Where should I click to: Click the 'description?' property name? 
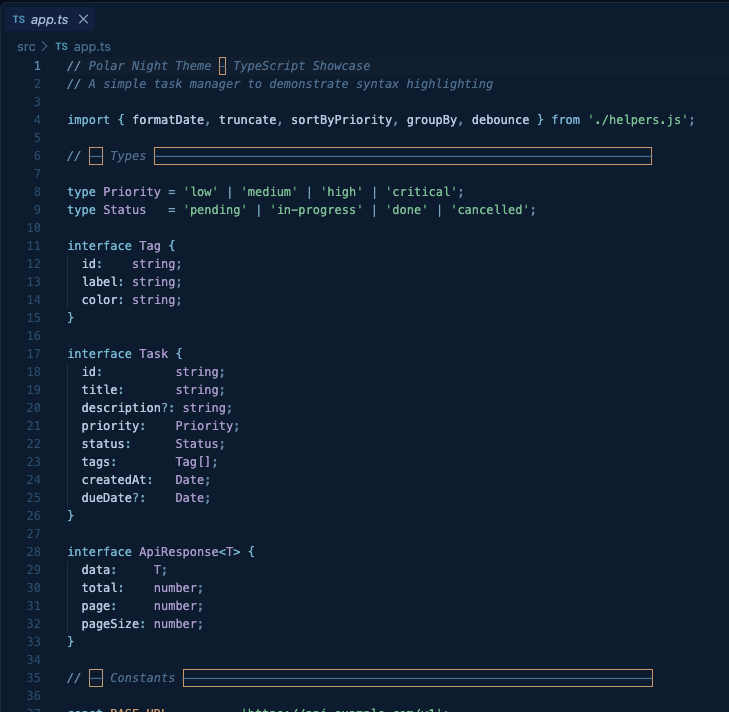125,408
